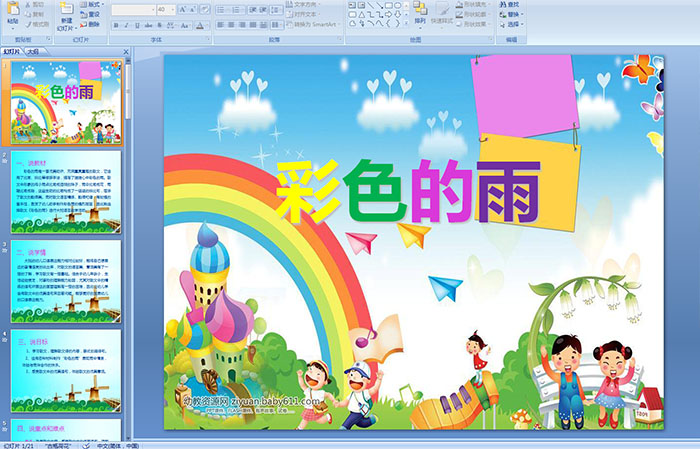
Task: Toggle Bold formatting
Action: point(116,25)
